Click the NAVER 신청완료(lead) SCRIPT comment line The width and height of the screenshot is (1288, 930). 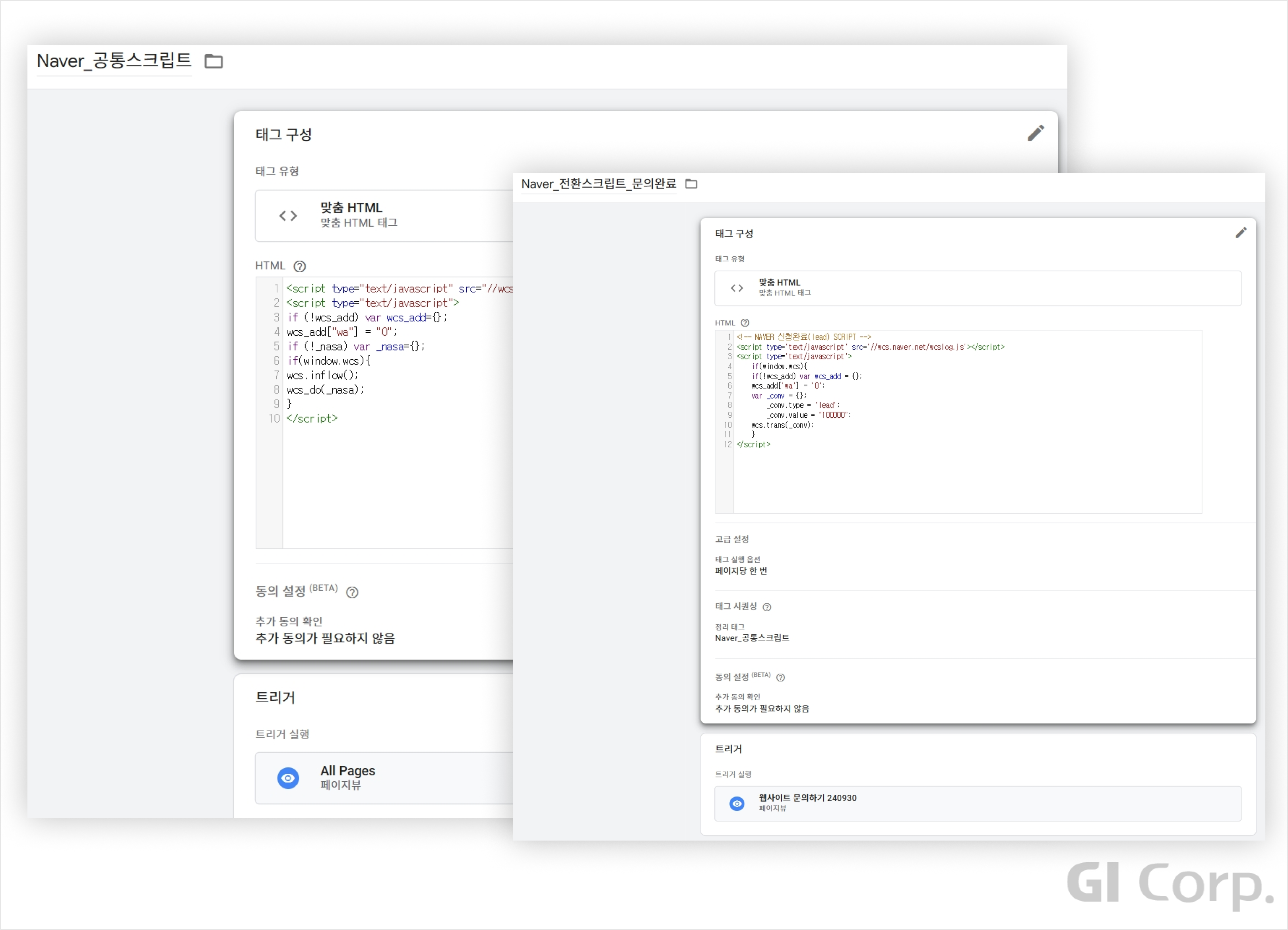coord(803,337)
